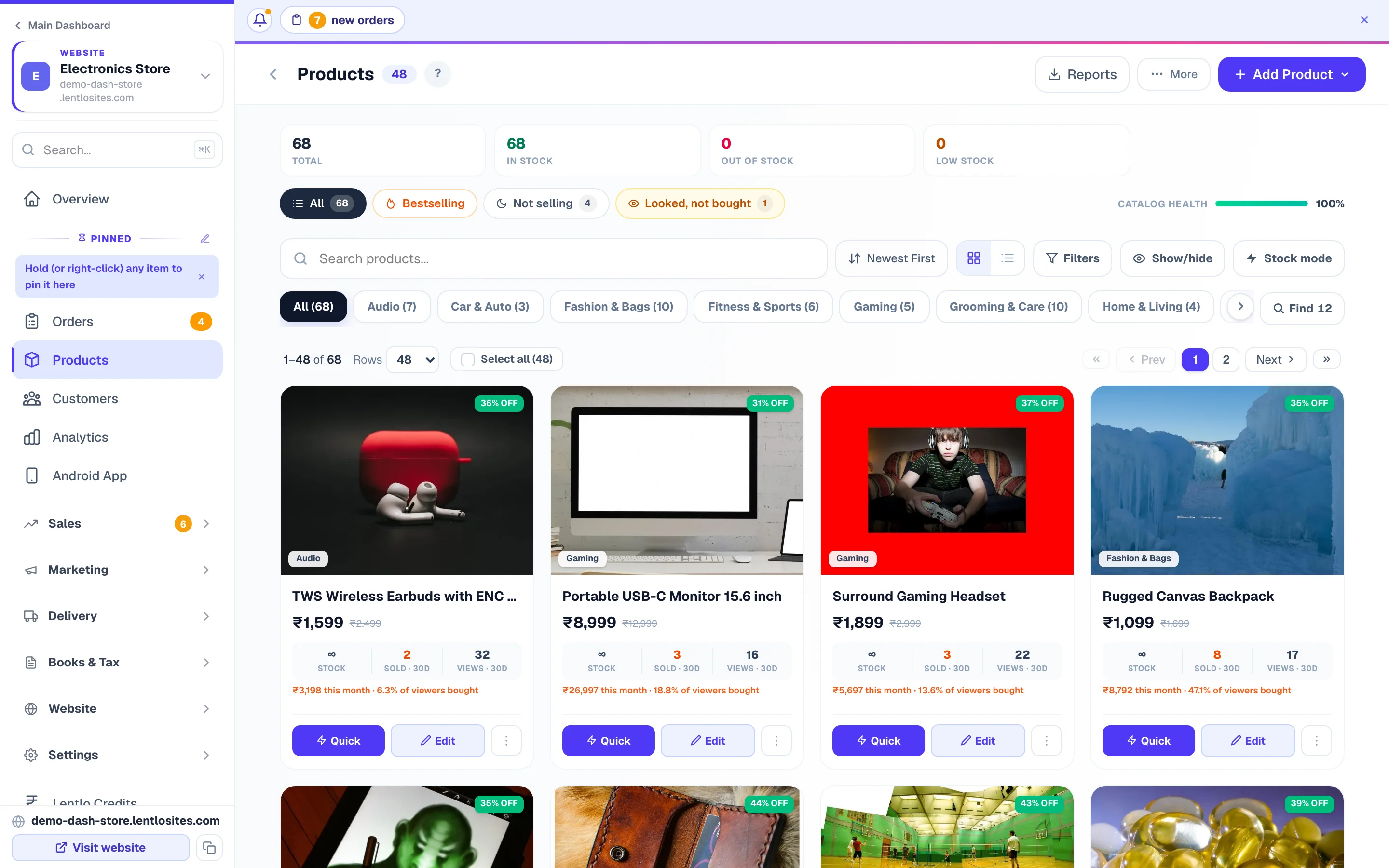The width and height of the screenshot is (1389, 868).
Task: Check the Select all (48) checkbox
Action: (x=468, y=359)
